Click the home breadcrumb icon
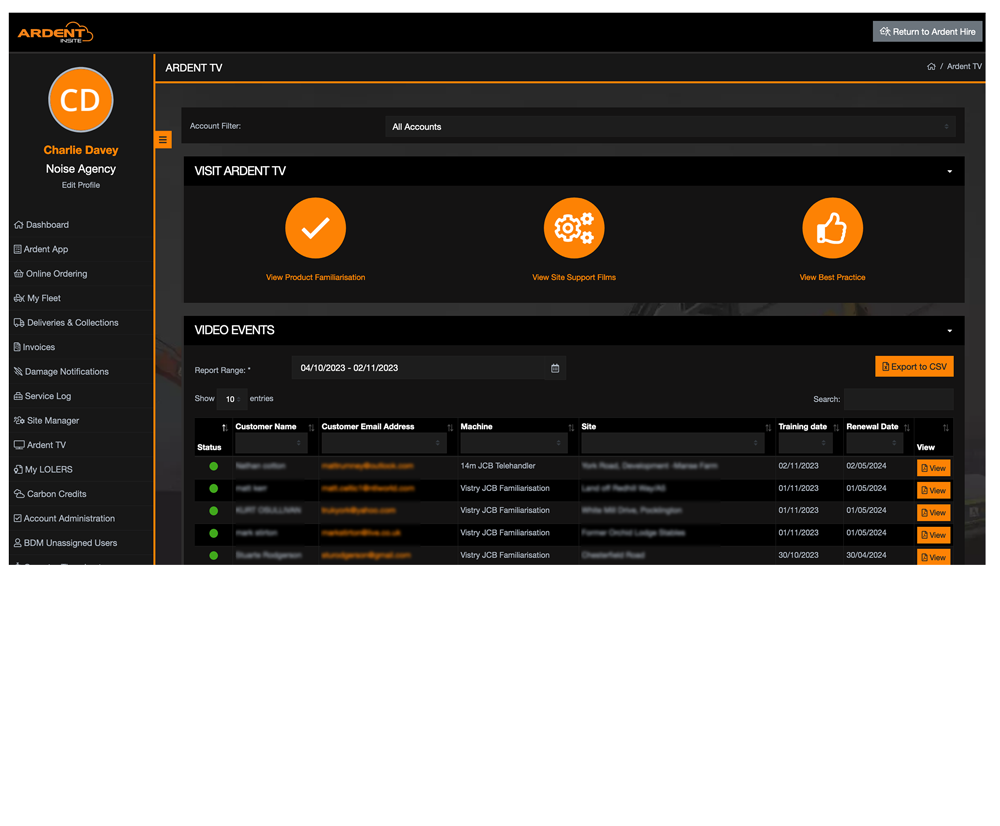Viewport: 1000px width, 826px height. [931, 66]
